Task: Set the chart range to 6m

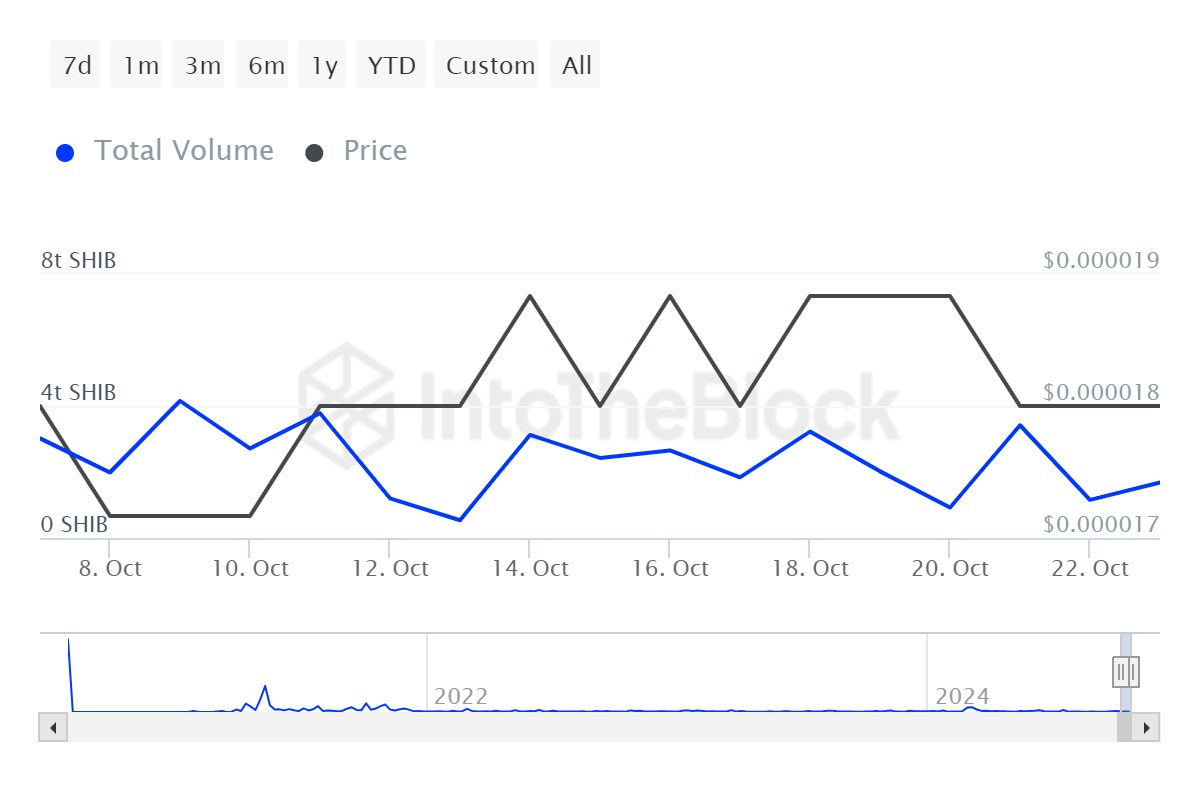Action: click(x=266, y=66)
